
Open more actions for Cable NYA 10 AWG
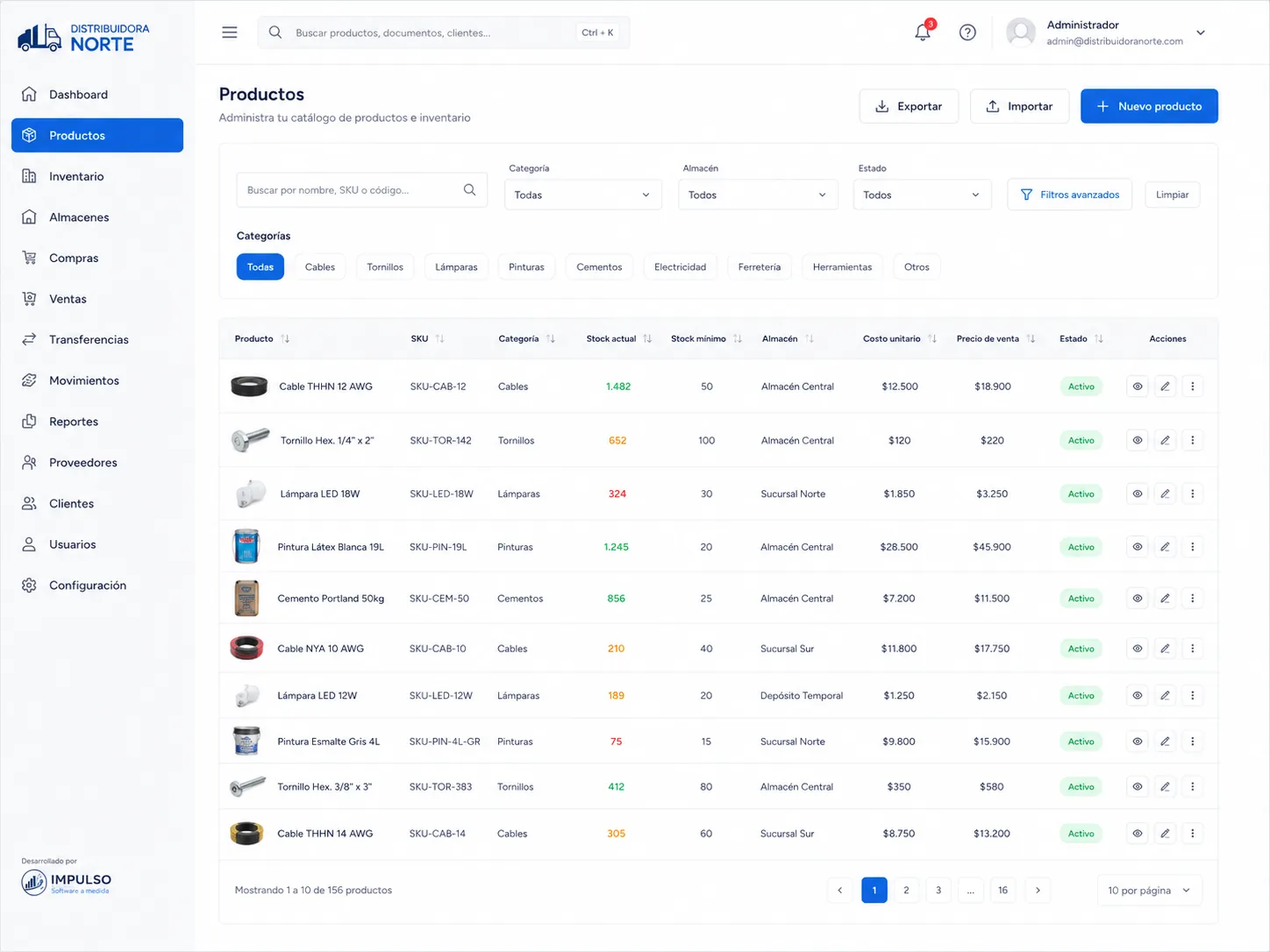tap(1193, 649)
